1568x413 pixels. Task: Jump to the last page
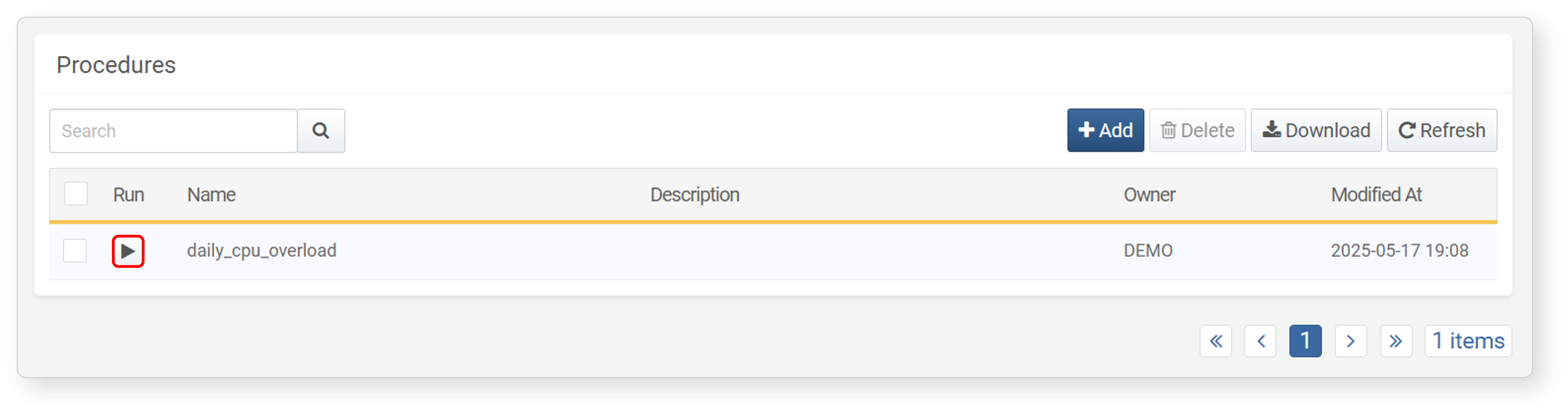coord(1396,341)
